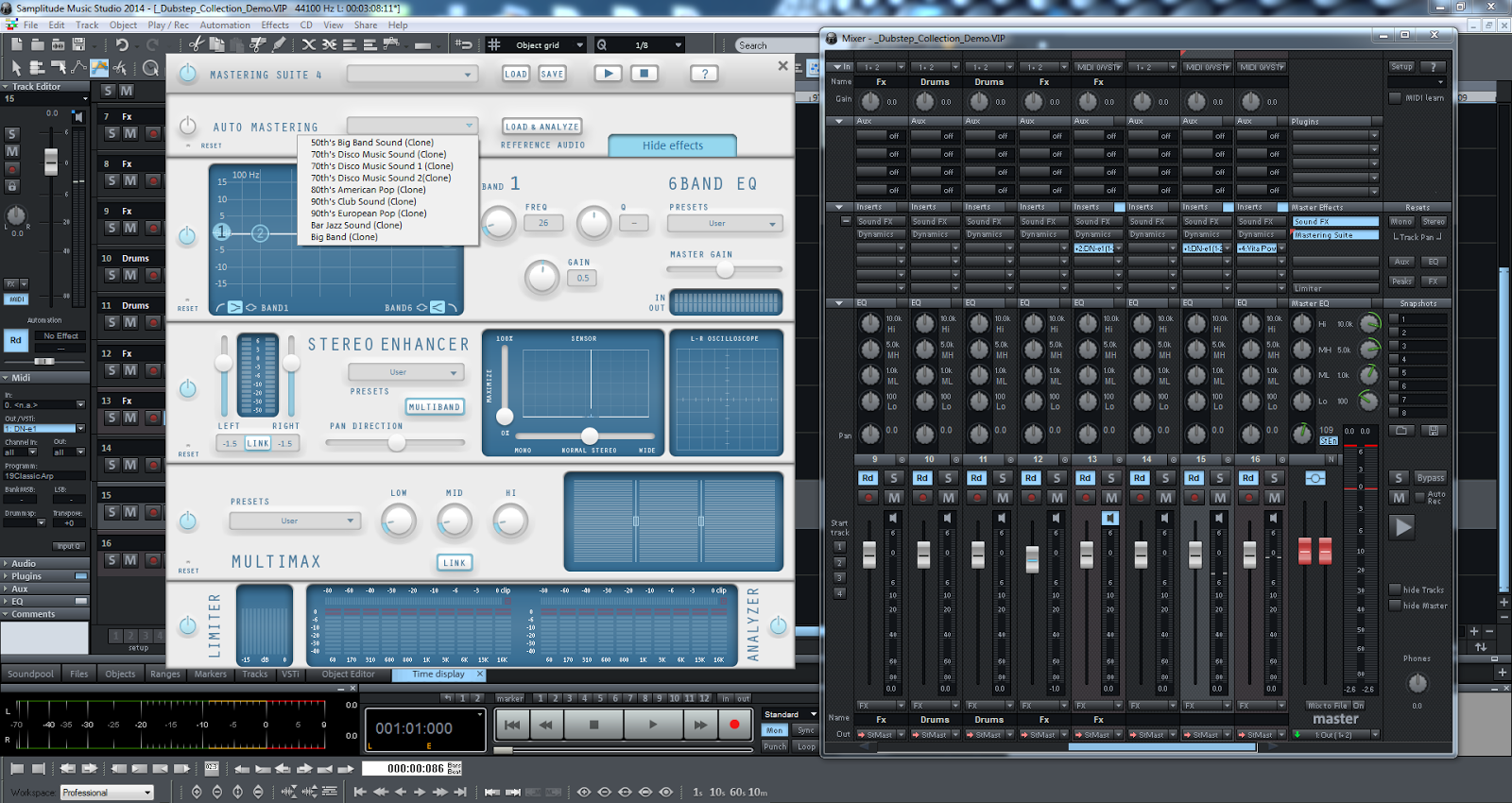The height and width of the screenshot is (803, 1512).
Task: Click the Undo arrow icon
Action: point(122,44)
